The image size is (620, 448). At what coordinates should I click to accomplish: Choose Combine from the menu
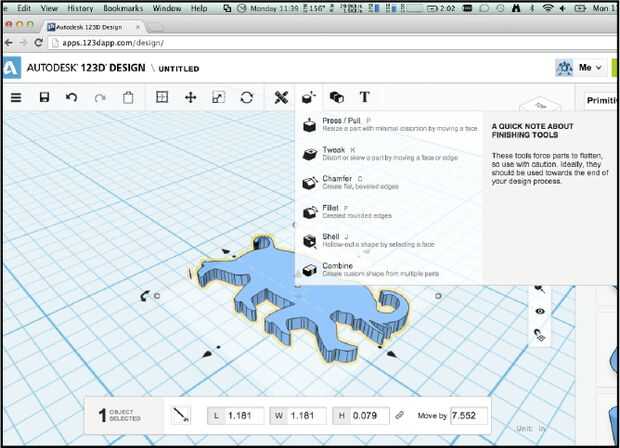389,270
